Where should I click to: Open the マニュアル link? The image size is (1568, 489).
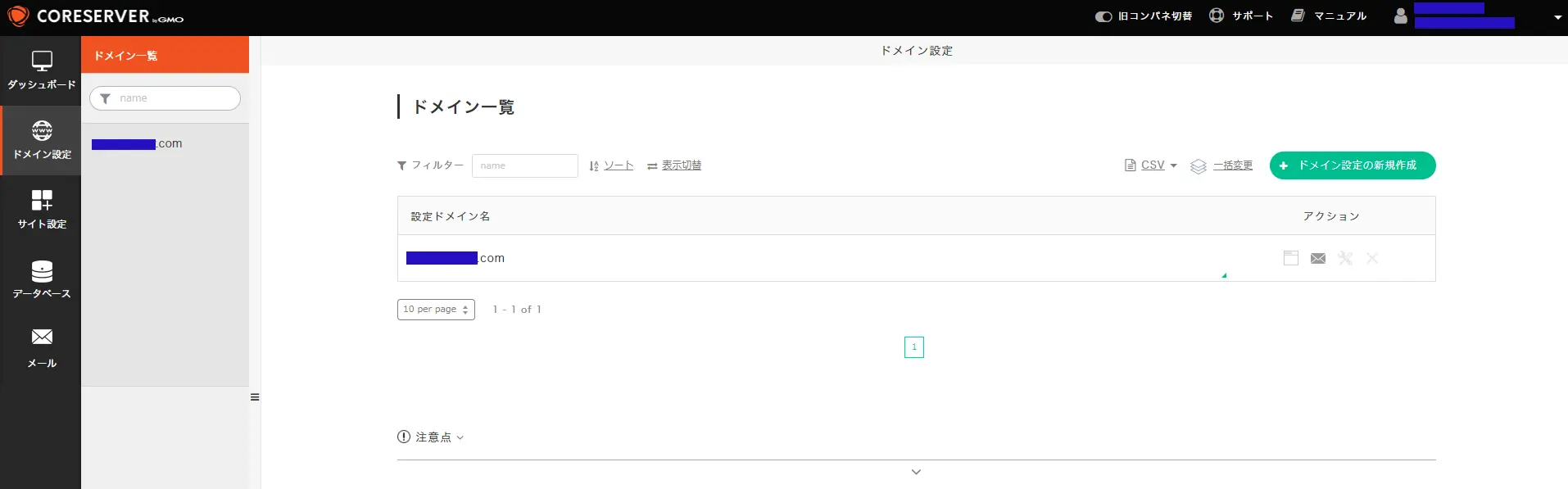[x=1340, y=16]
